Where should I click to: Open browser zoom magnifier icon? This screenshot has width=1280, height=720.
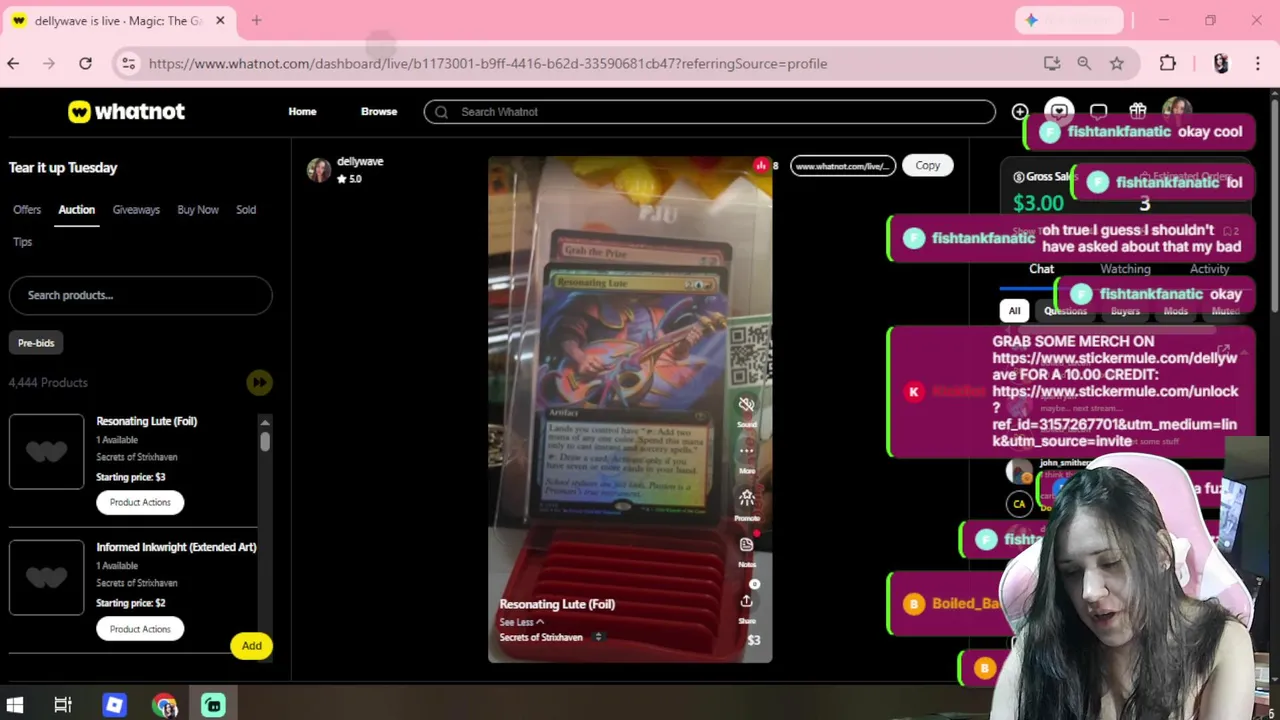click(1084, 64)
